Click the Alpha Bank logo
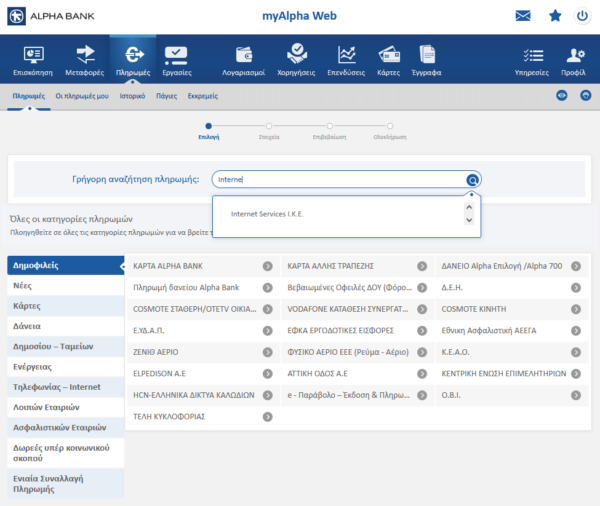This screenshot has width=600, height=506. tap(51, 16)
